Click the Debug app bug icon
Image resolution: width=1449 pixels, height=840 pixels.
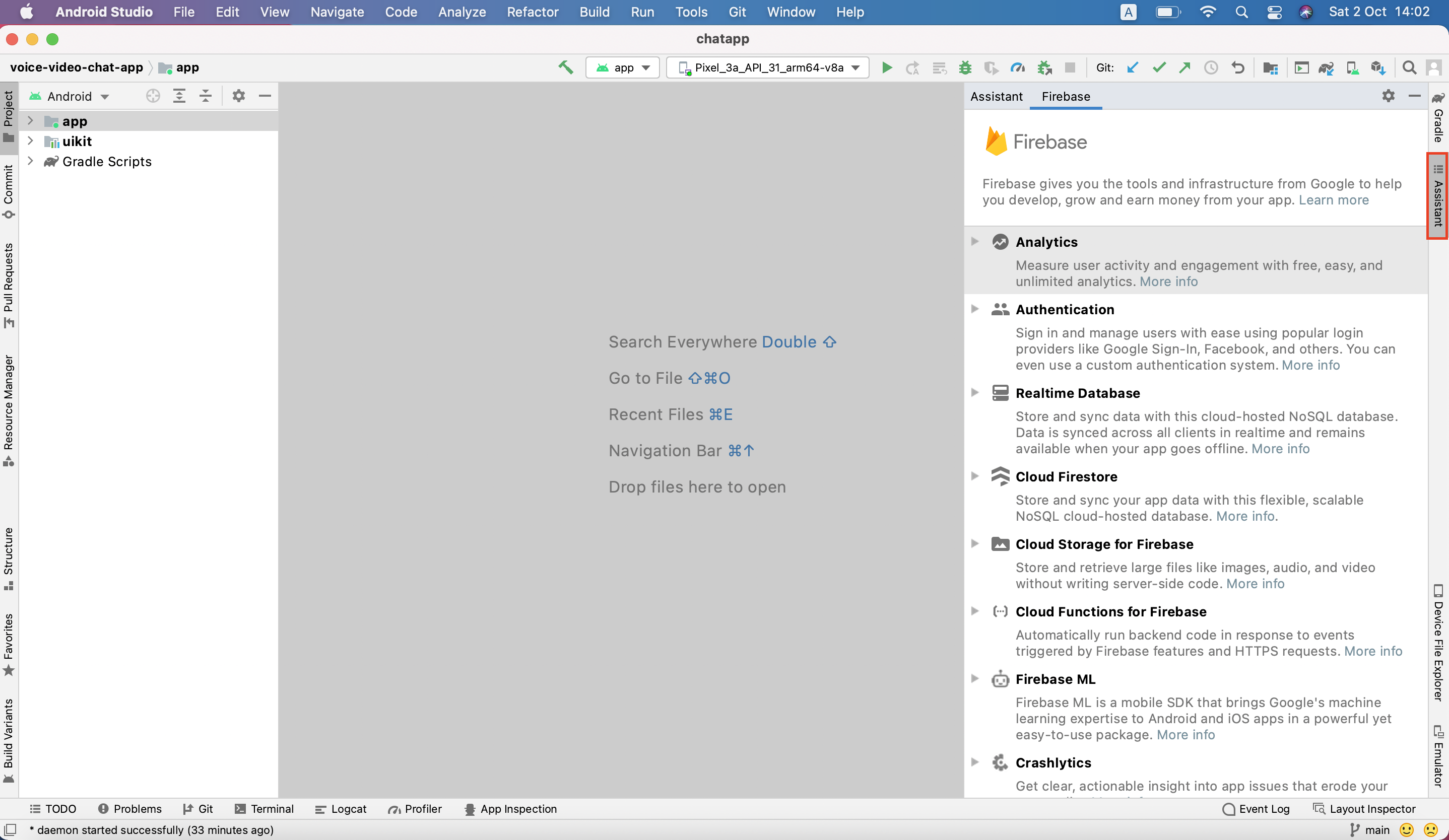(x=965, y=68)
